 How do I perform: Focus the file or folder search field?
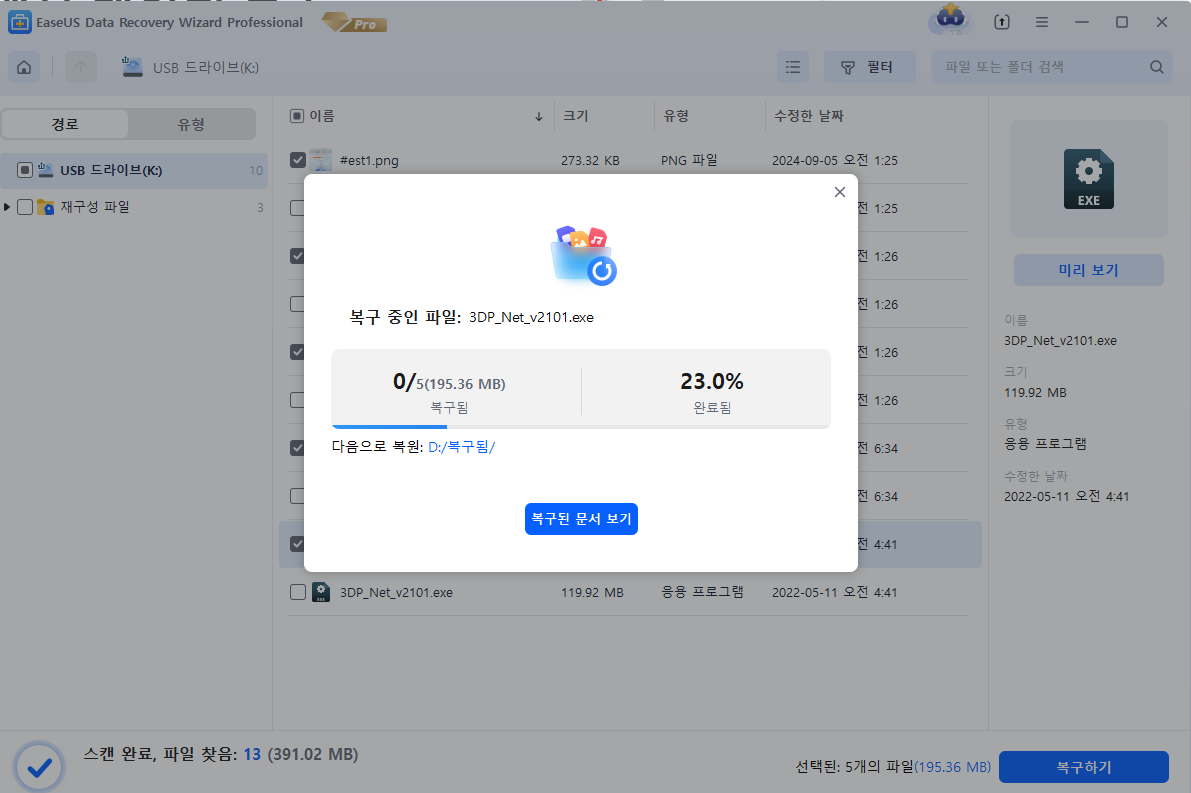point(1051,68)
